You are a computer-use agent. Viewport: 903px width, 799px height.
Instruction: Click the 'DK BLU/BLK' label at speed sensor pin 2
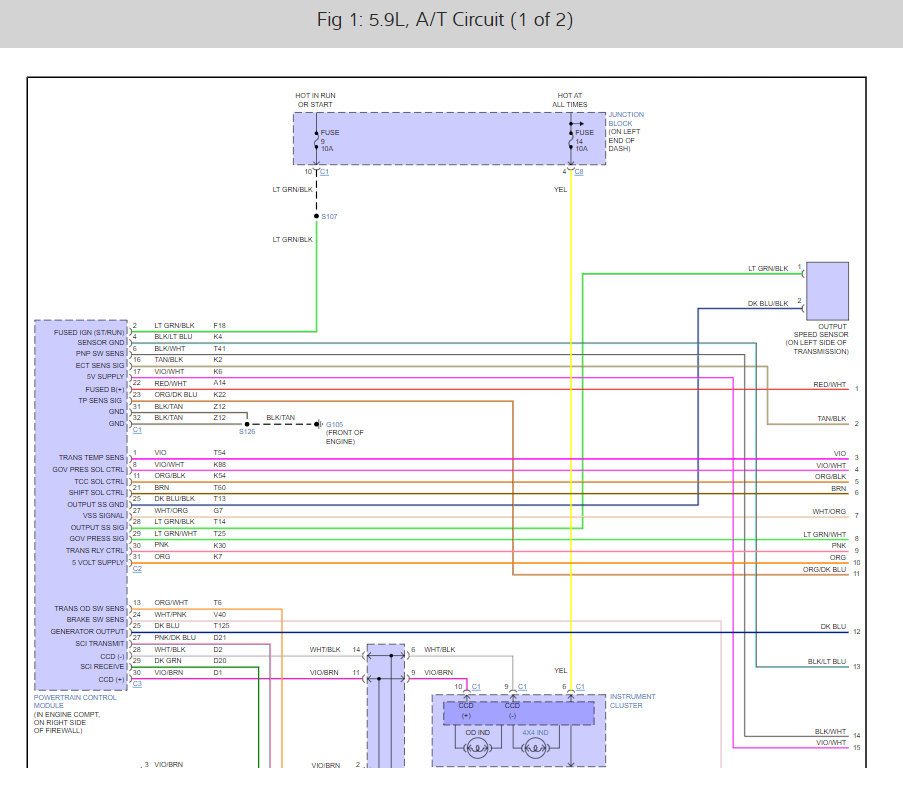click(768, 304)
